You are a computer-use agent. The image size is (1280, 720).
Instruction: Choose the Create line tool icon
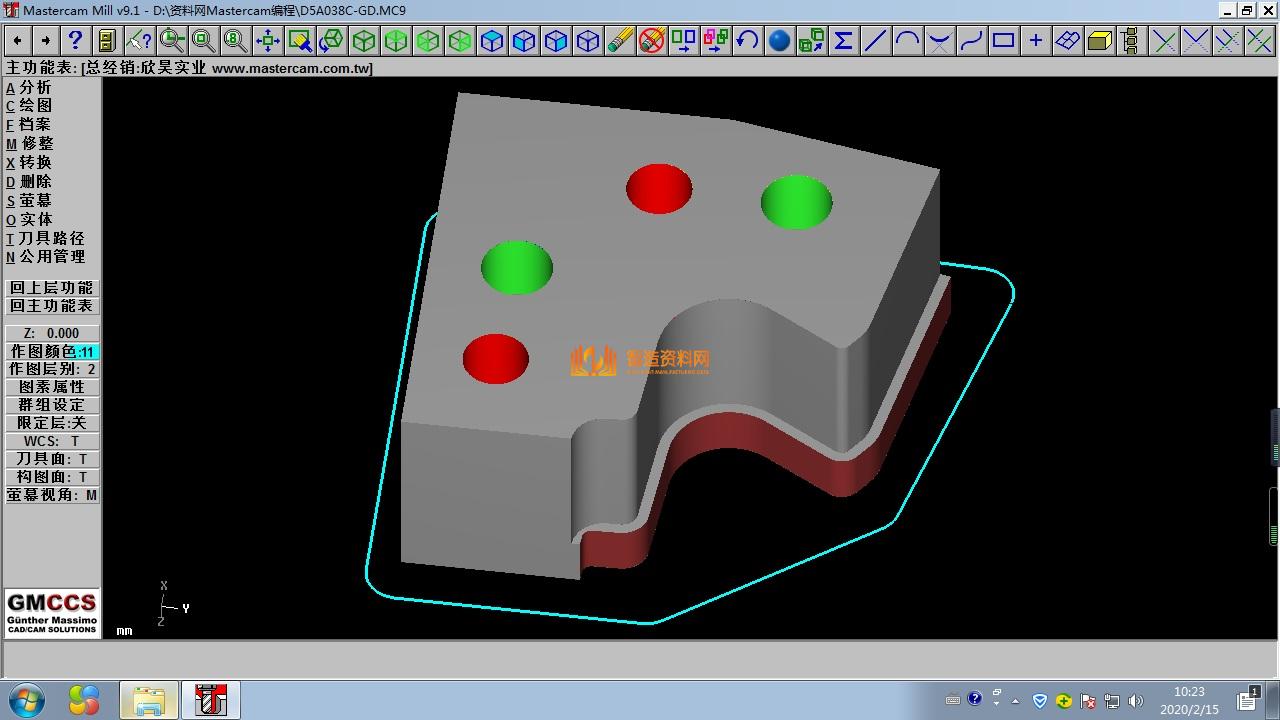[x=875, y=40]
